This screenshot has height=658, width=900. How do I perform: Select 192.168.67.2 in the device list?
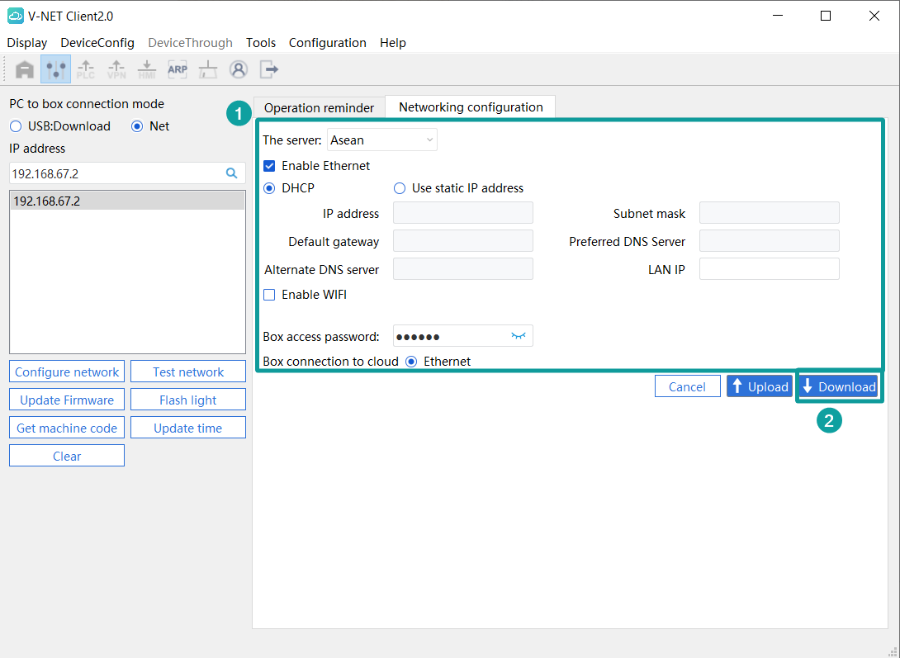coord(127,201)
